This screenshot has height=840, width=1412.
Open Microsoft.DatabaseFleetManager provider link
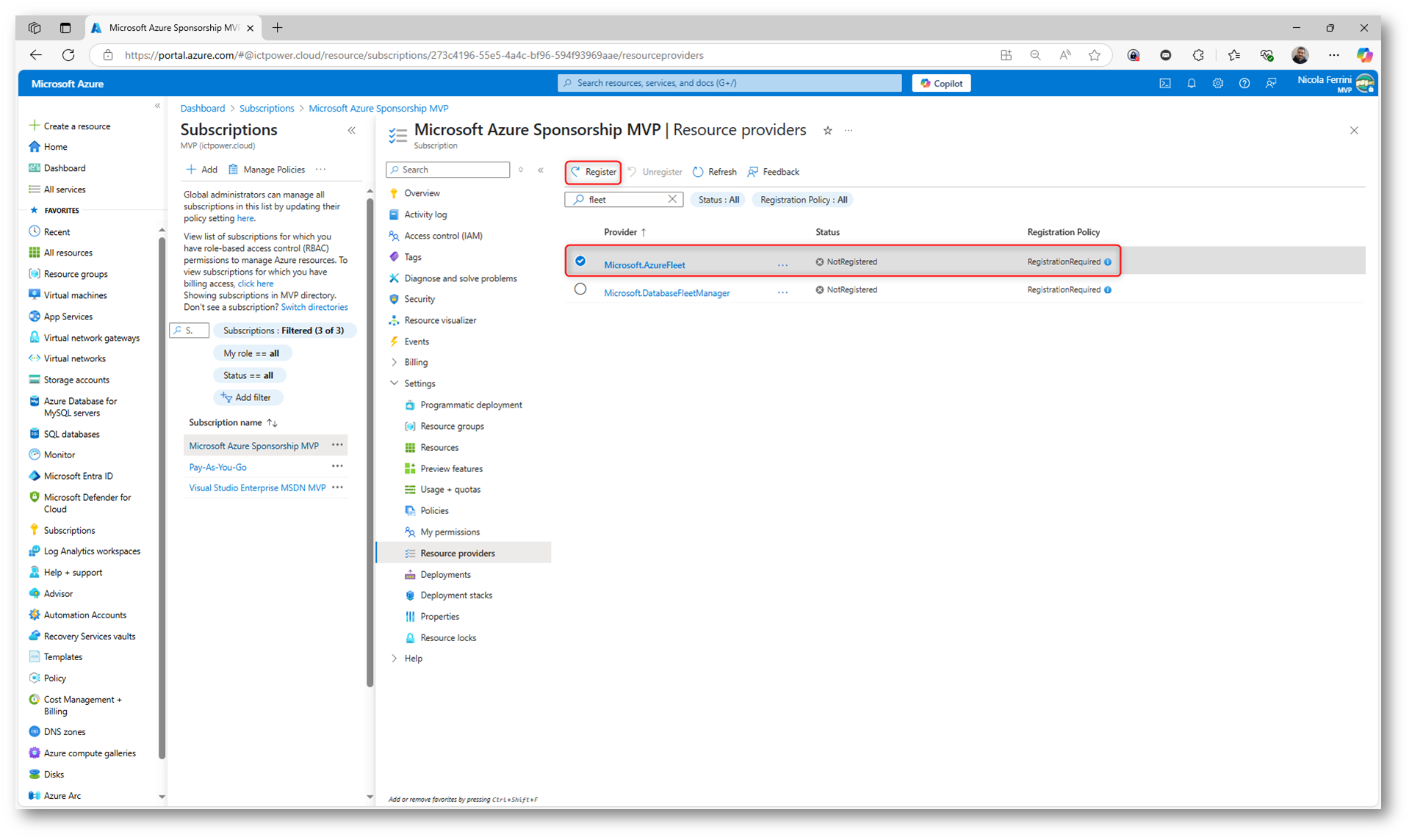click(x=666, y=293)
